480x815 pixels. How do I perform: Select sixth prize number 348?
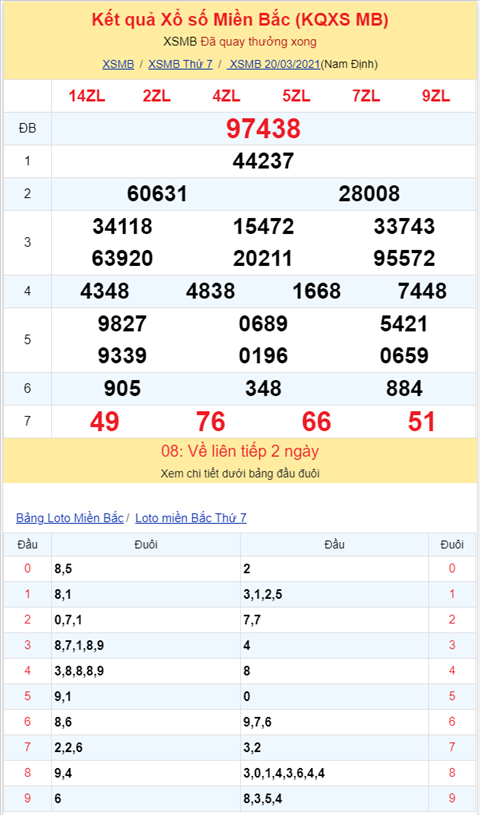[x=264, y=388]
